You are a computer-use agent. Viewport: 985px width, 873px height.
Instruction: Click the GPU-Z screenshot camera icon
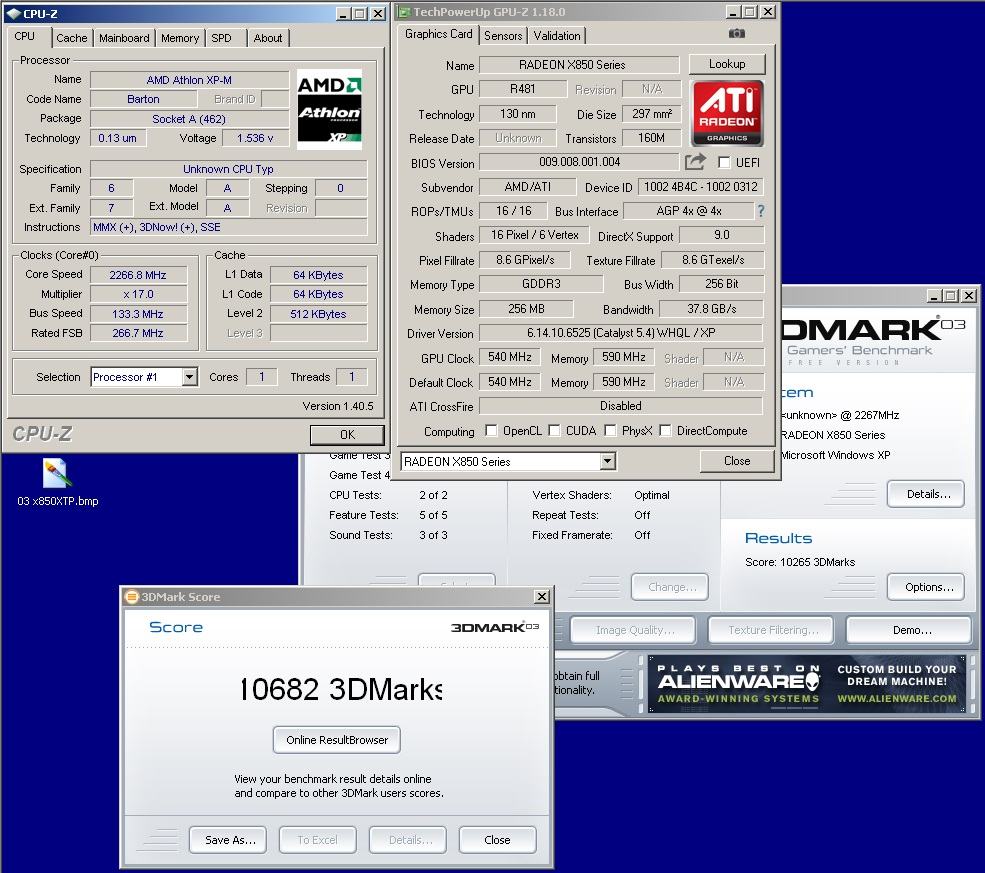point(737,33)
